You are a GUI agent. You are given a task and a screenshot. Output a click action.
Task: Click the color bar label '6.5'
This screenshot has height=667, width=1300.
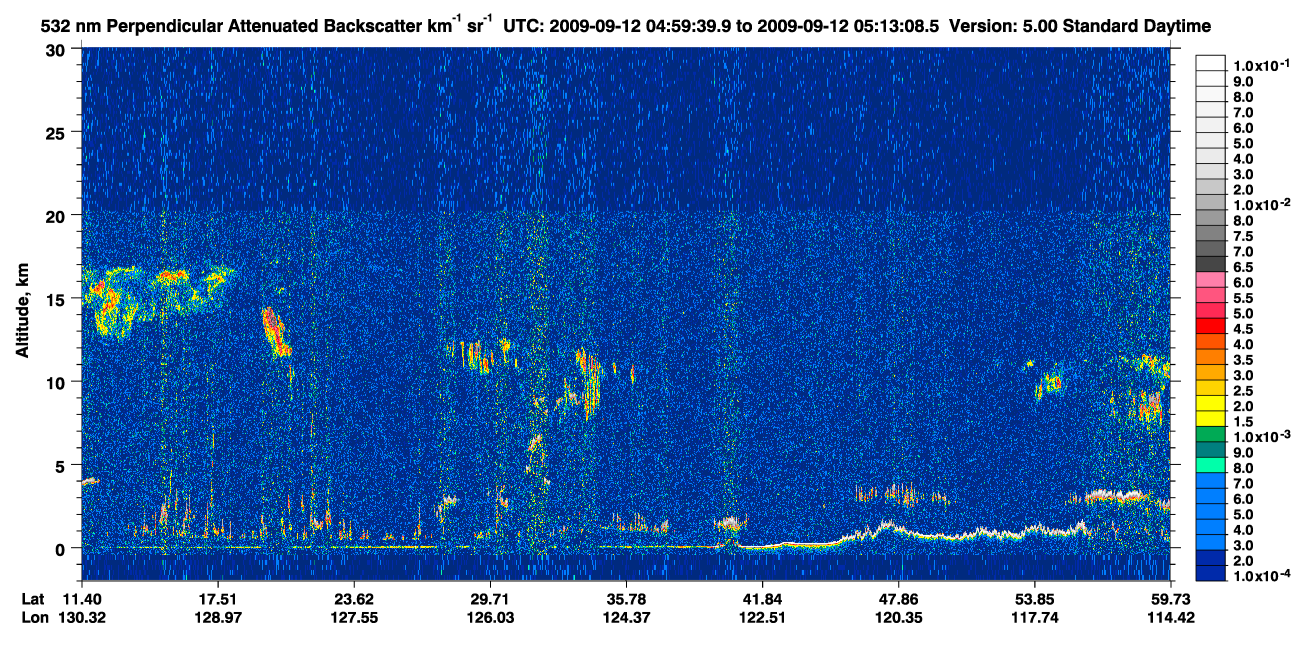1243,267
